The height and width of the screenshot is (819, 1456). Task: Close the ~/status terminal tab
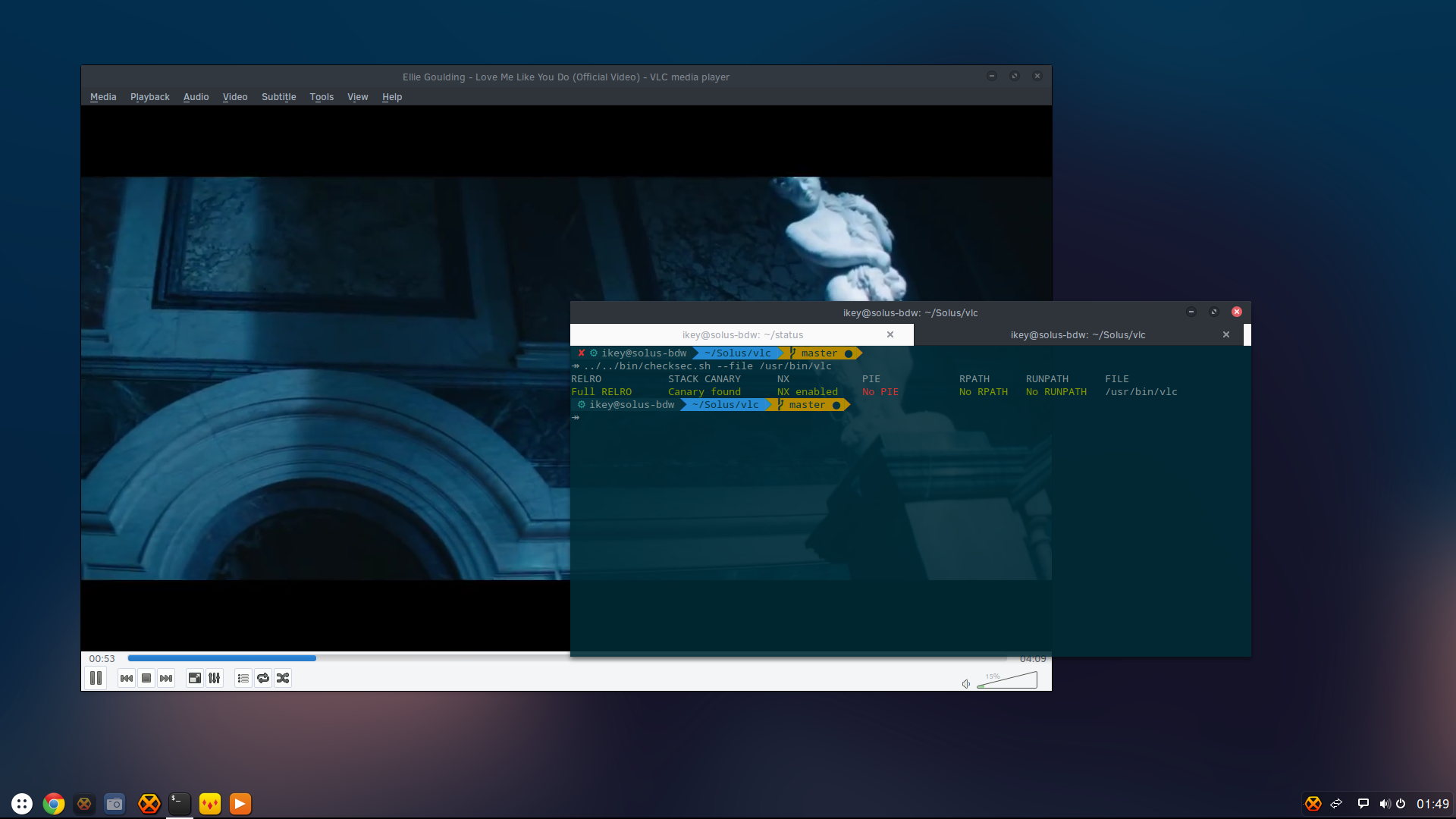coord(890,334)
